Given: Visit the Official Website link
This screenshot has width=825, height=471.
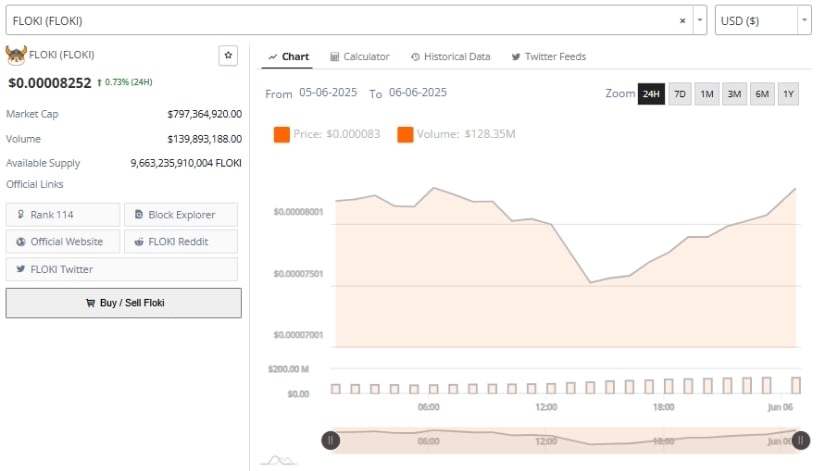Looking at the screenshot, I should 62,242.
